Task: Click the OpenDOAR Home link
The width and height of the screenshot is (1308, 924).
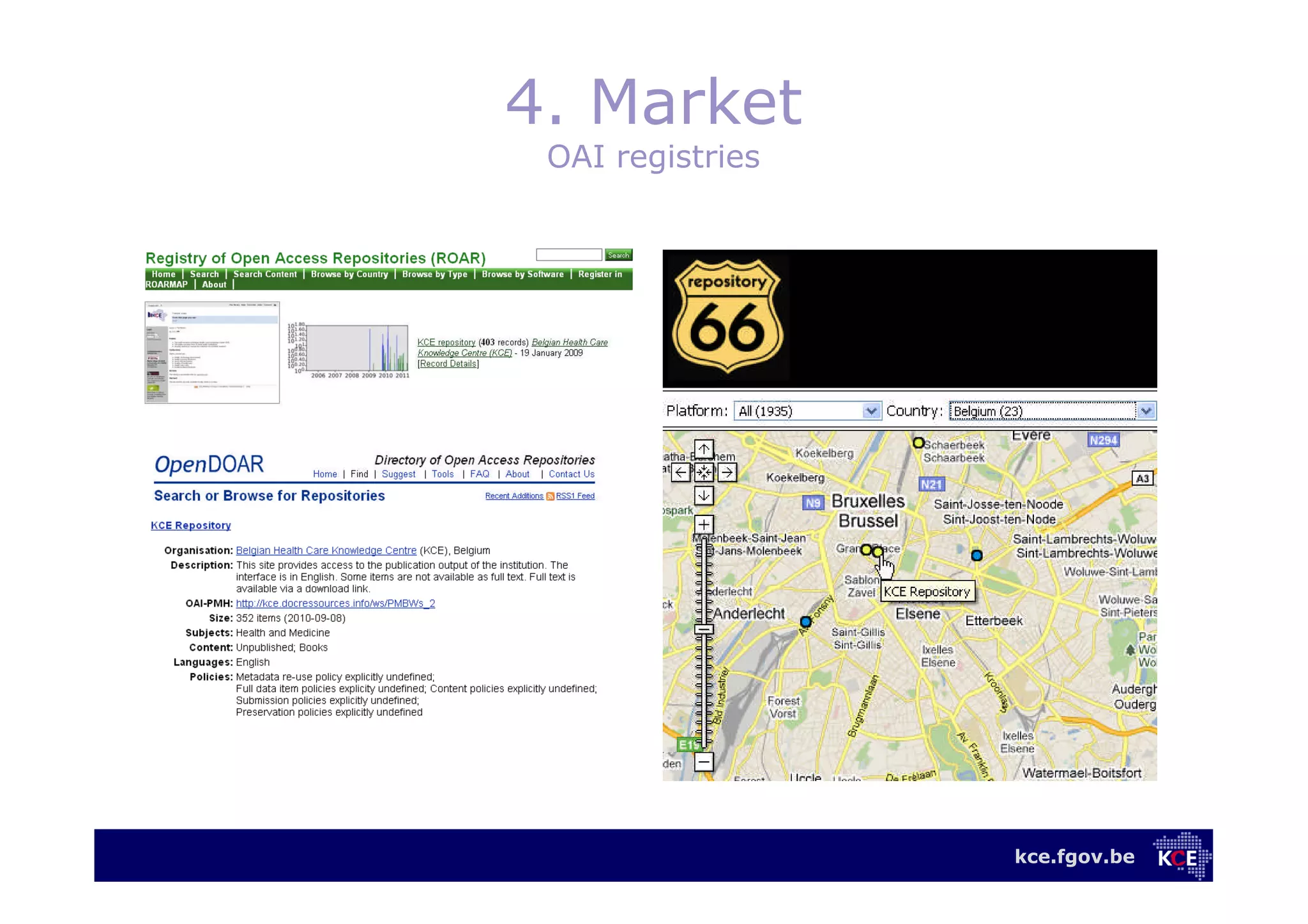Action: pos(325,474)
